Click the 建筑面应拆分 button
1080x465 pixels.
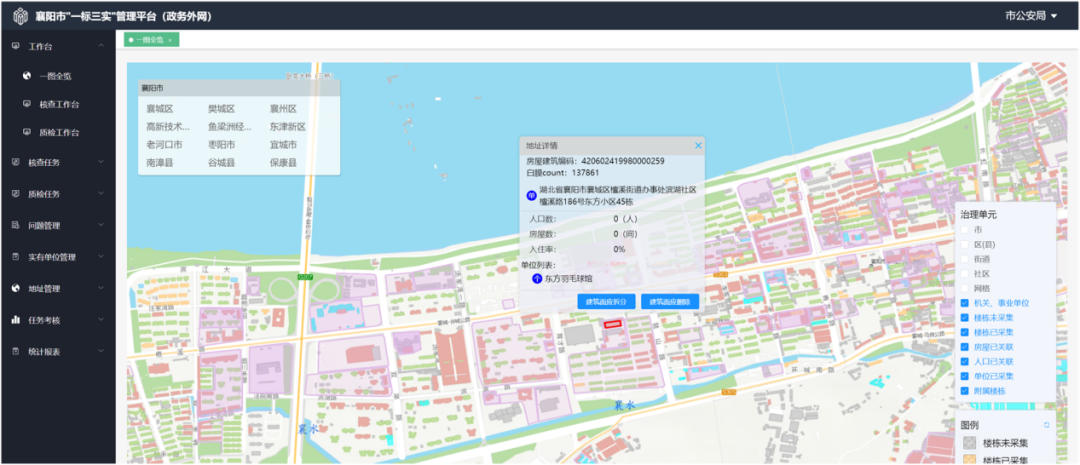(x=606, y=301)
